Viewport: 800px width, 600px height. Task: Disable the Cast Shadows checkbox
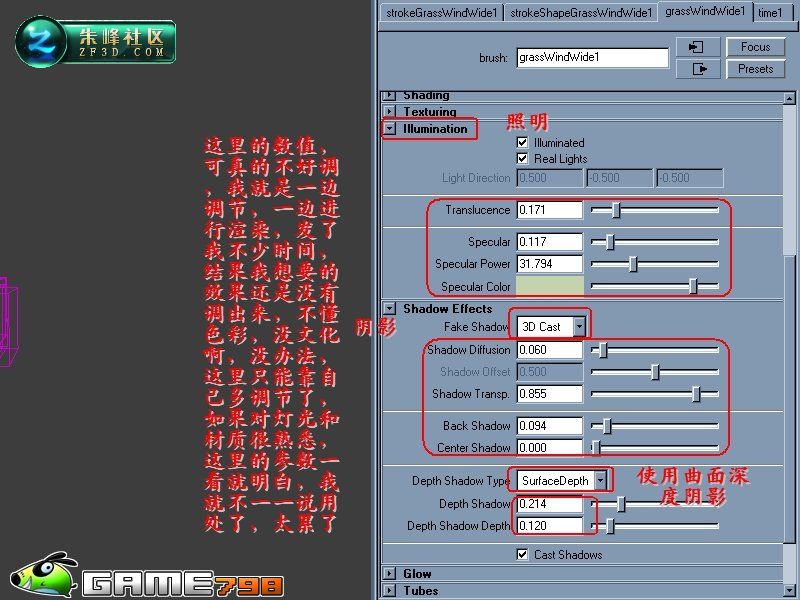[522, 554]
